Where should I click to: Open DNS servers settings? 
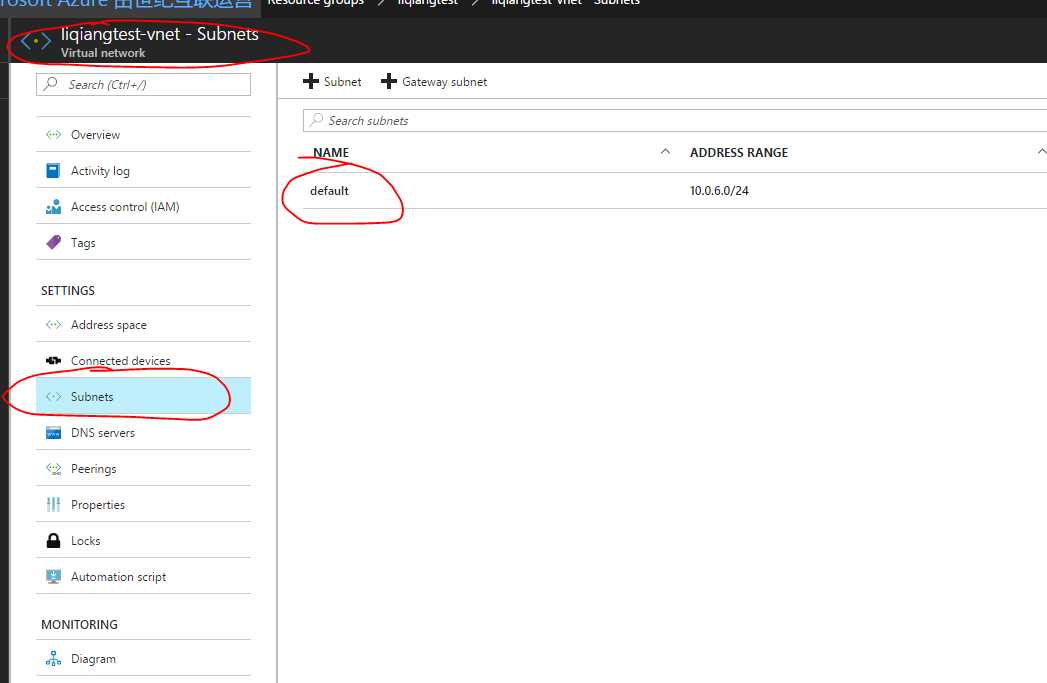coord(144,433)
